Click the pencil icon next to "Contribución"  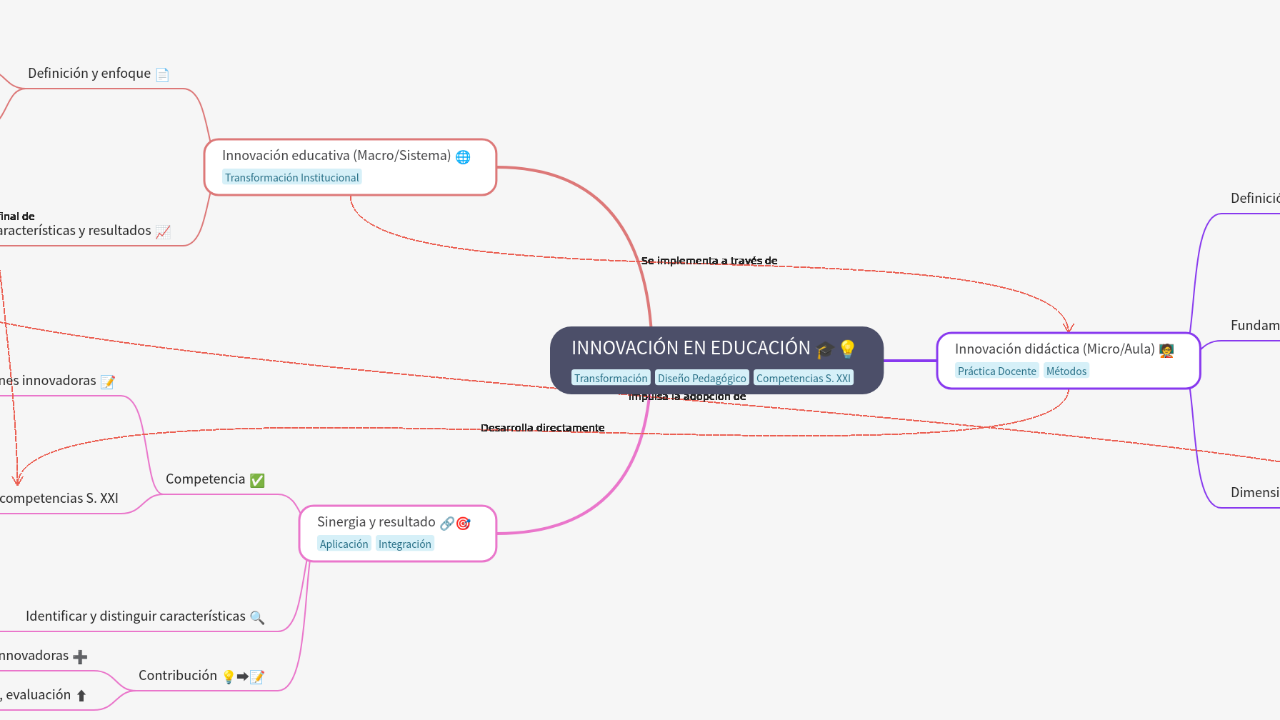point(258,675)
